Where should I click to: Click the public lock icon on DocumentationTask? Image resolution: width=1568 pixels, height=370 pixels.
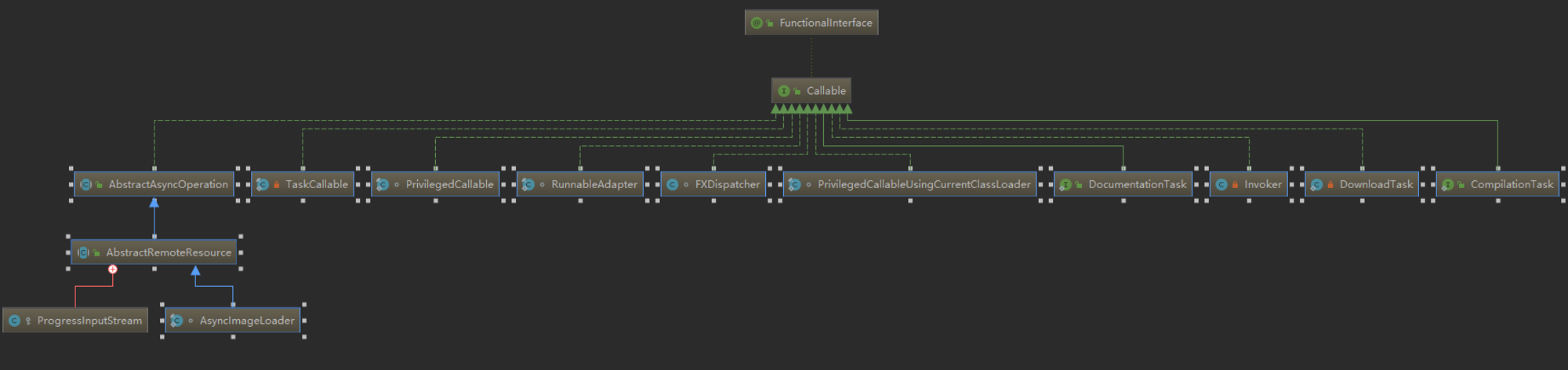(x=1079, y=185)
